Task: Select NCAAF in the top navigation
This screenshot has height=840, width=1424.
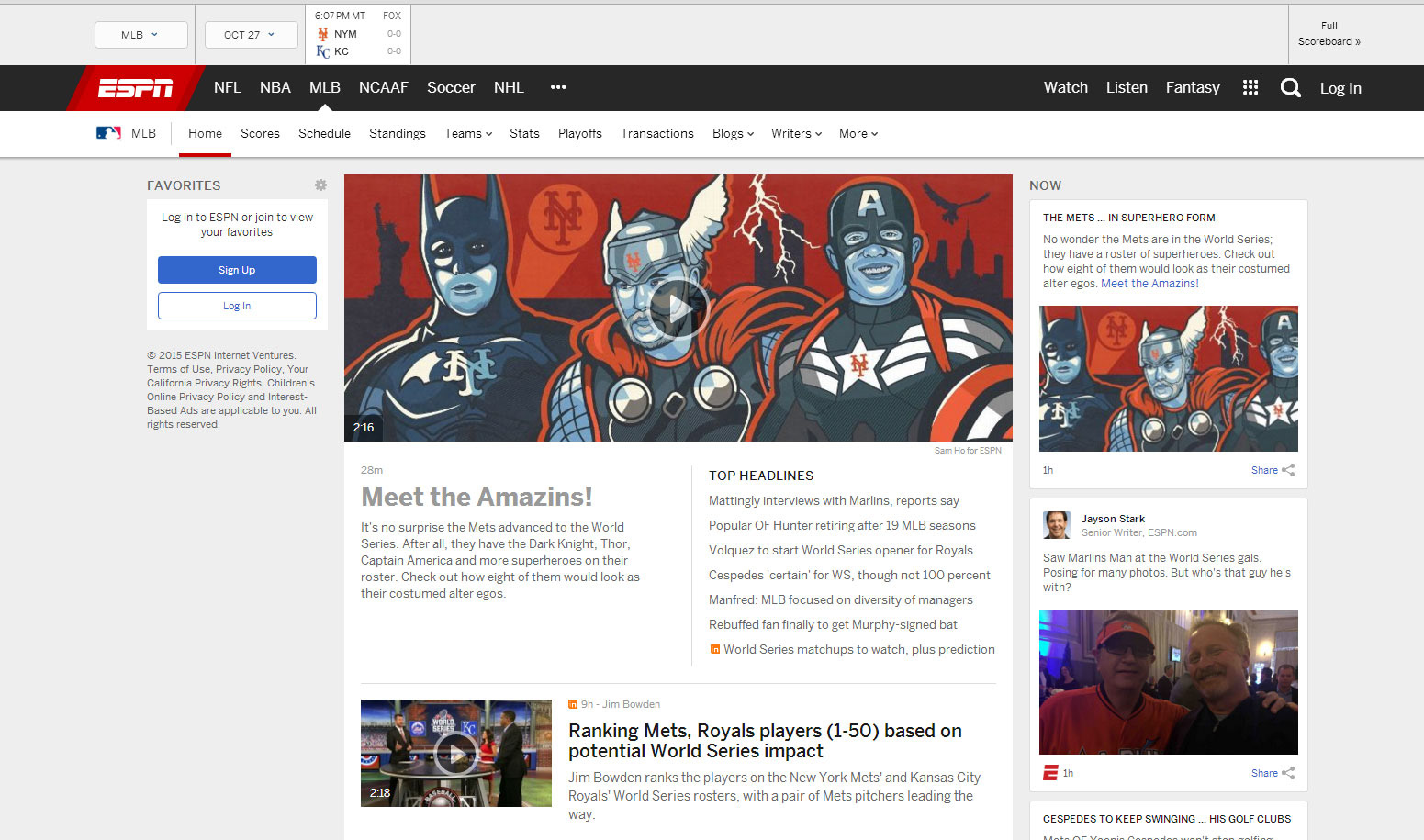Action: click(x=384, y=87)
